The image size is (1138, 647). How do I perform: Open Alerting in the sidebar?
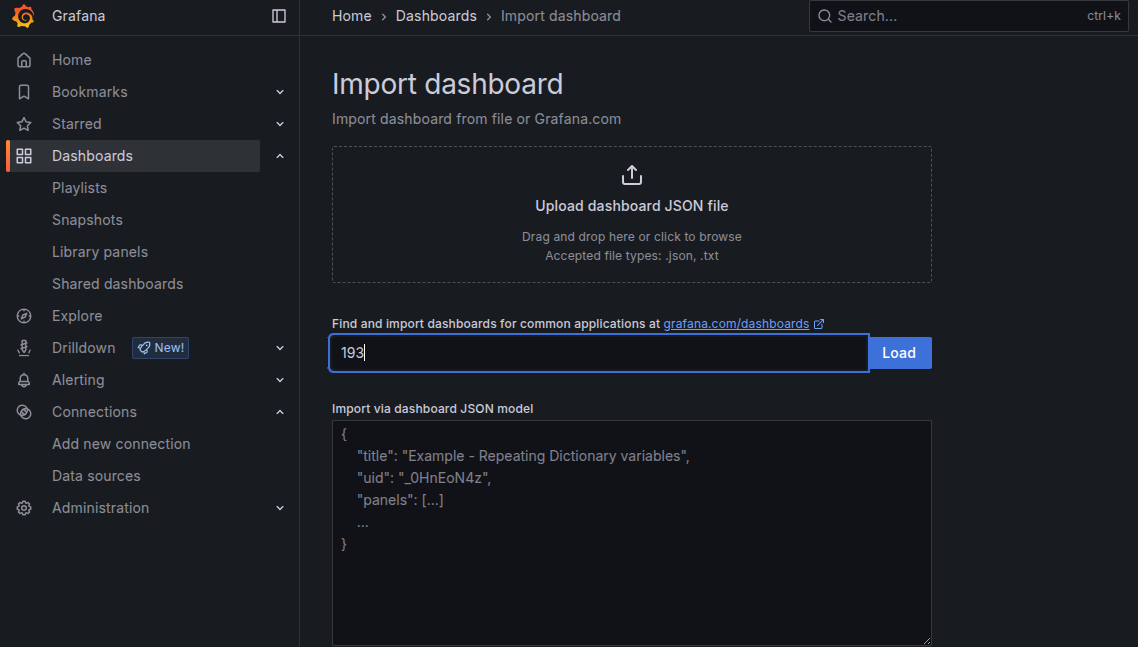[x=78, y=380]
